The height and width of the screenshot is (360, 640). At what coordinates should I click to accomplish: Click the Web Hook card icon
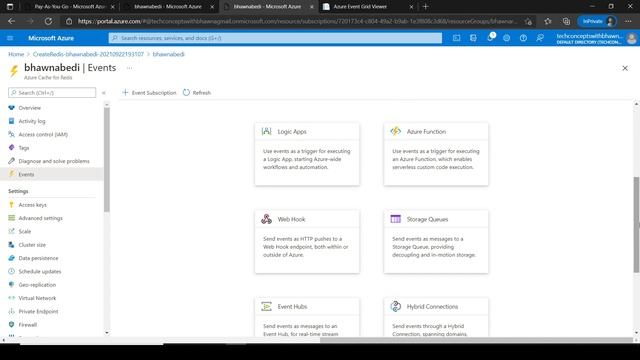click(x=267, y=219)
